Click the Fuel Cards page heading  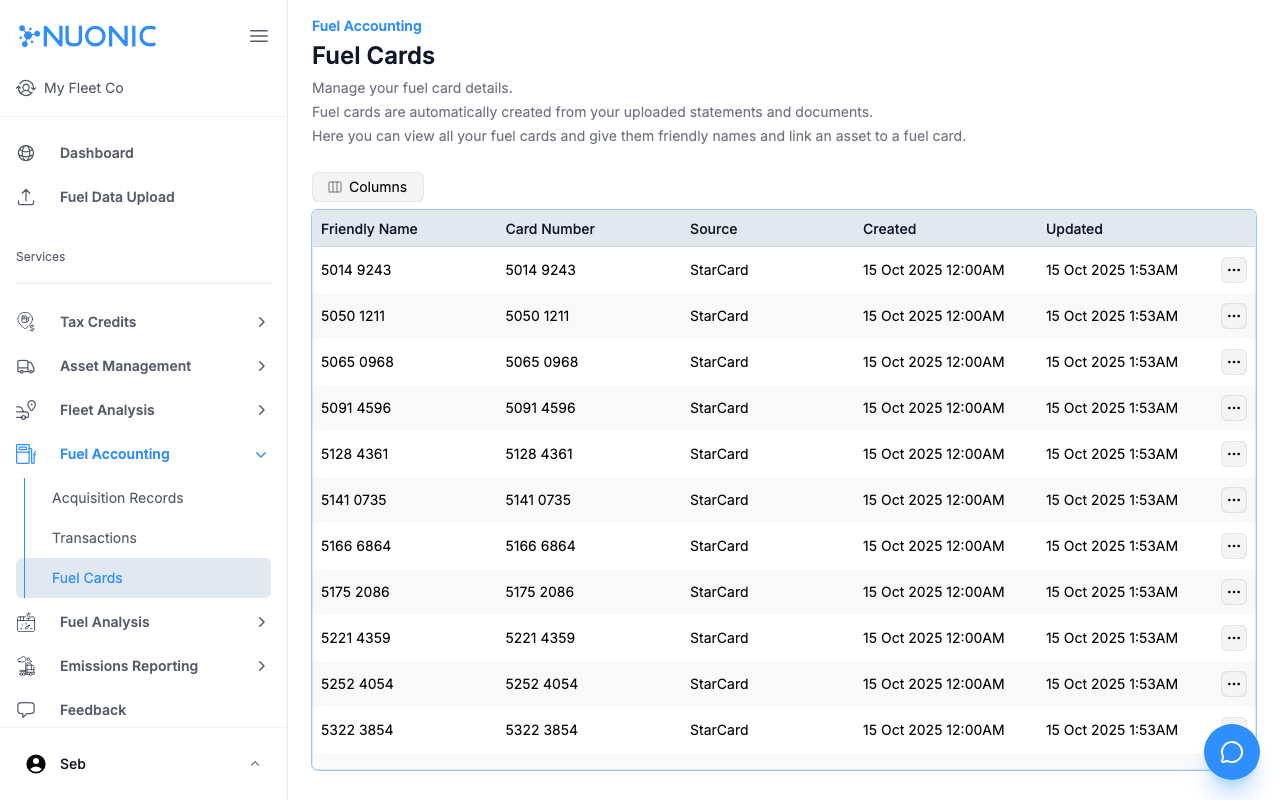[374, 56]
